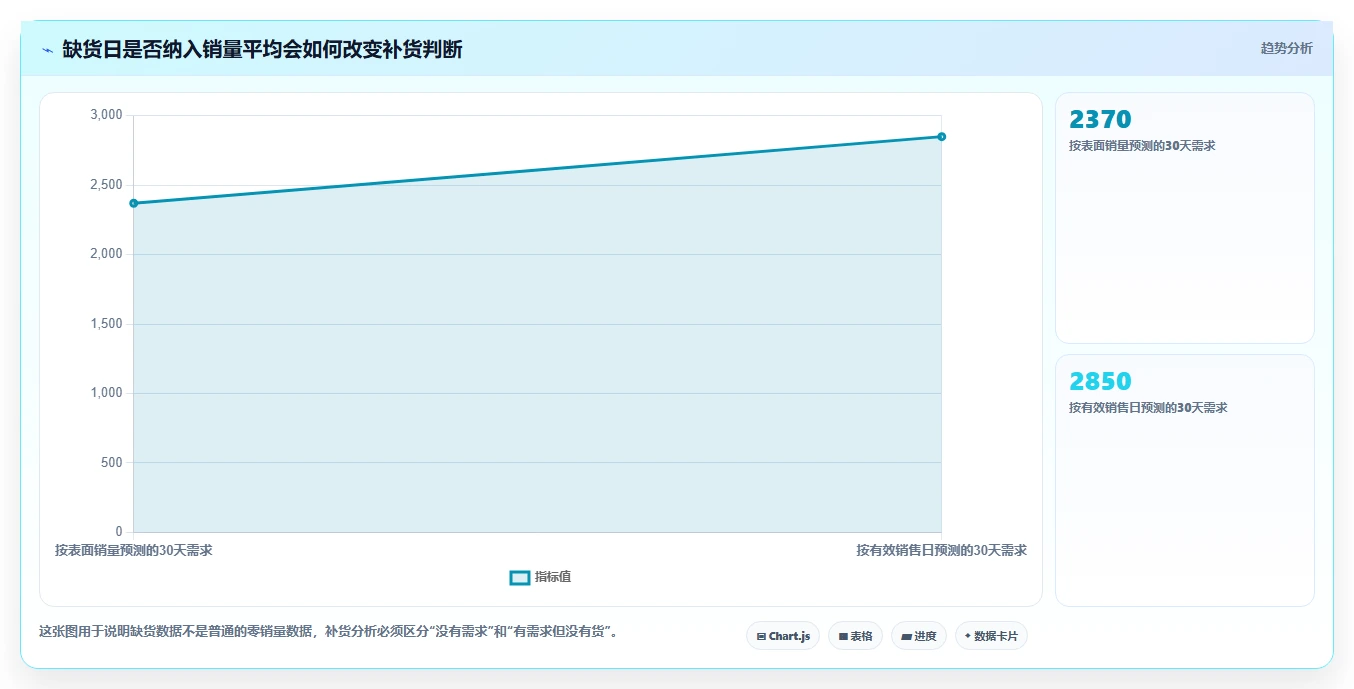This screenshot has height=689, width=1354.
Task: Click the y-axis tick 2,500
Action: 106,185
